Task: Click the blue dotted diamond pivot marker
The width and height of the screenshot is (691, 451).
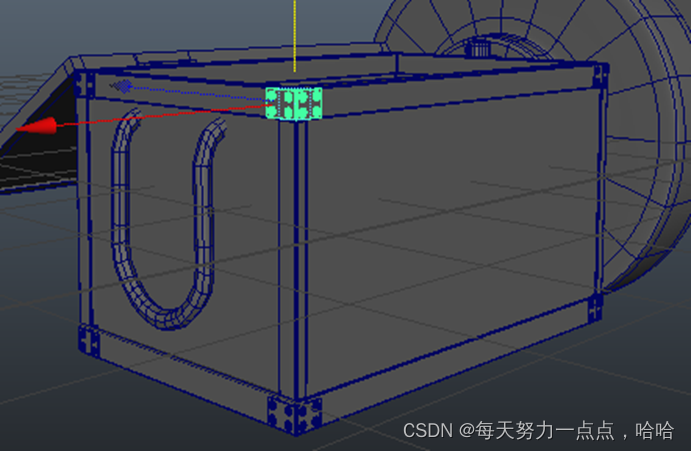Action: pyautogui.click(x=122, y=86)
